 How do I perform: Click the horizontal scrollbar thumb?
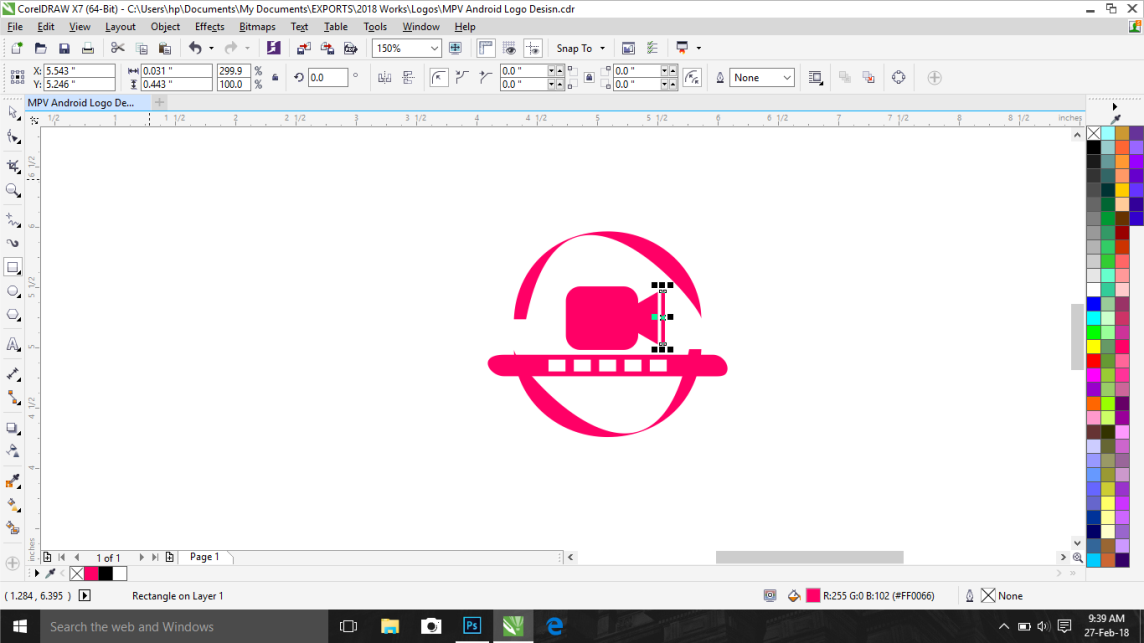click(809, 557)
